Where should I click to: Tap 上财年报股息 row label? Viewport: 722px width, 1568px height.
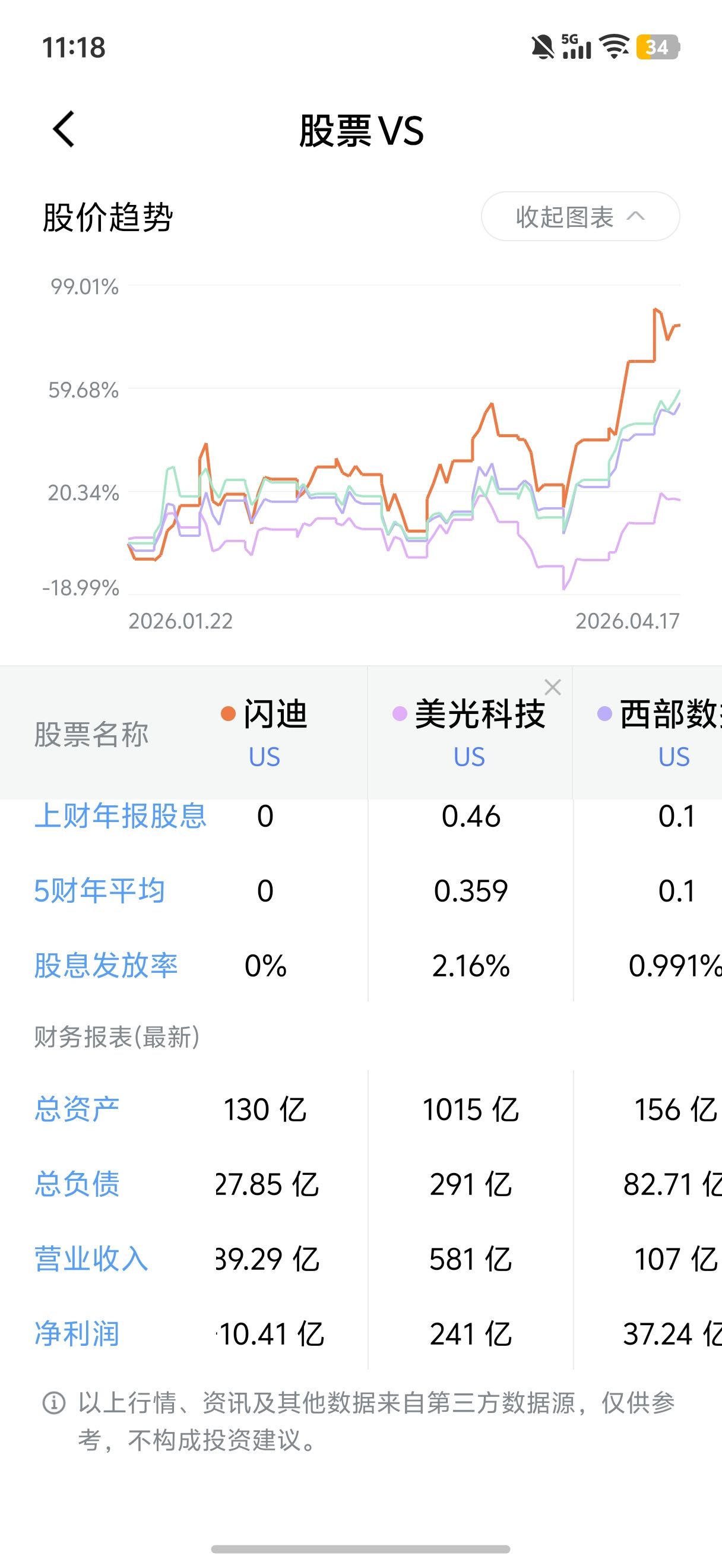point(121,816)
